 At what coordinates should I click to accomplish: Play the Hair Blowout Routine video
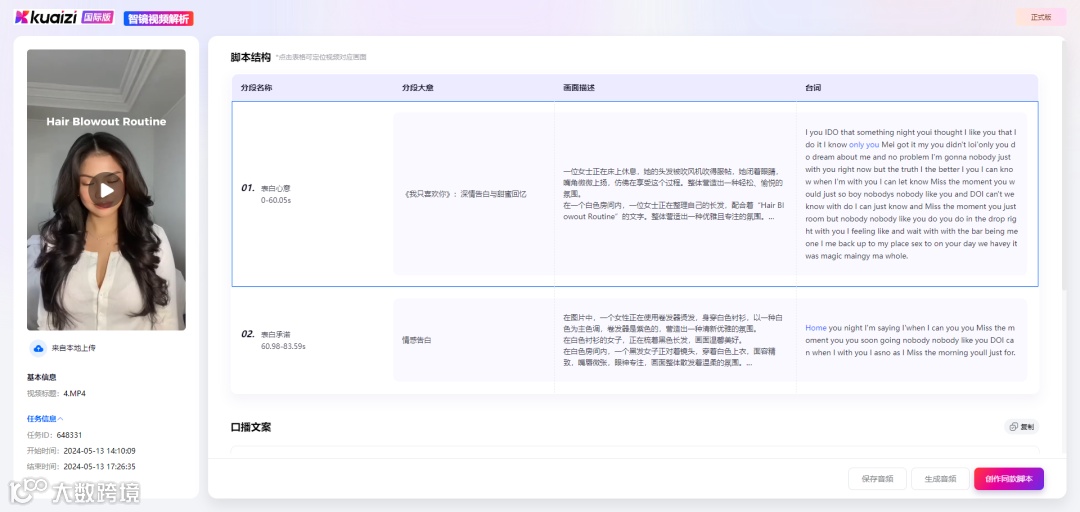click(x=106, y=190)
